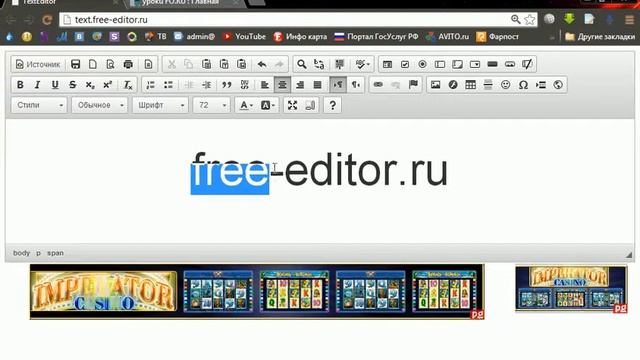Click the Print icon
640x360 pixels.
(128, 64)
